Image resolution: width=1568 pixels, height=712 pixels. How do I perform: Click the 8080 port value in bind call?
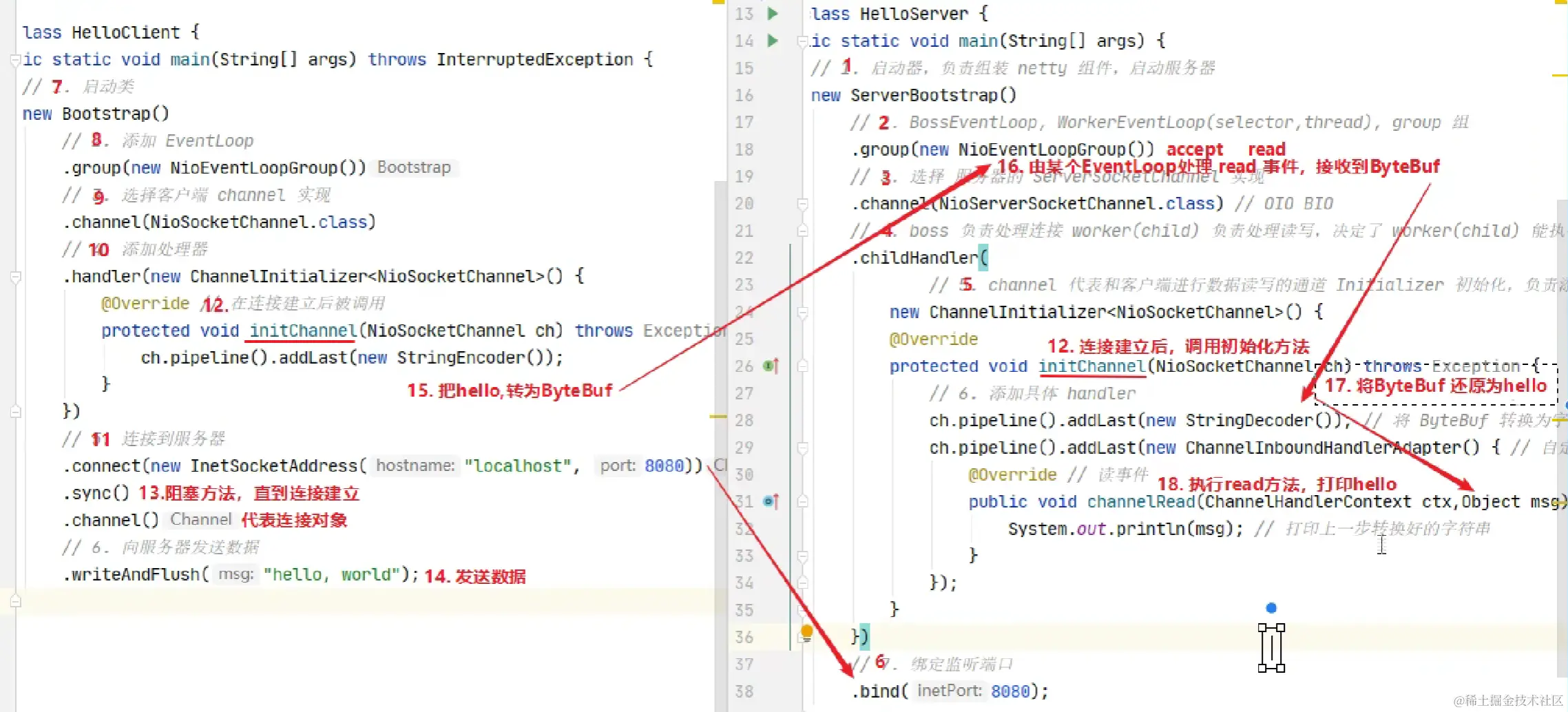pyautogui.click(x=1010, y=691)
